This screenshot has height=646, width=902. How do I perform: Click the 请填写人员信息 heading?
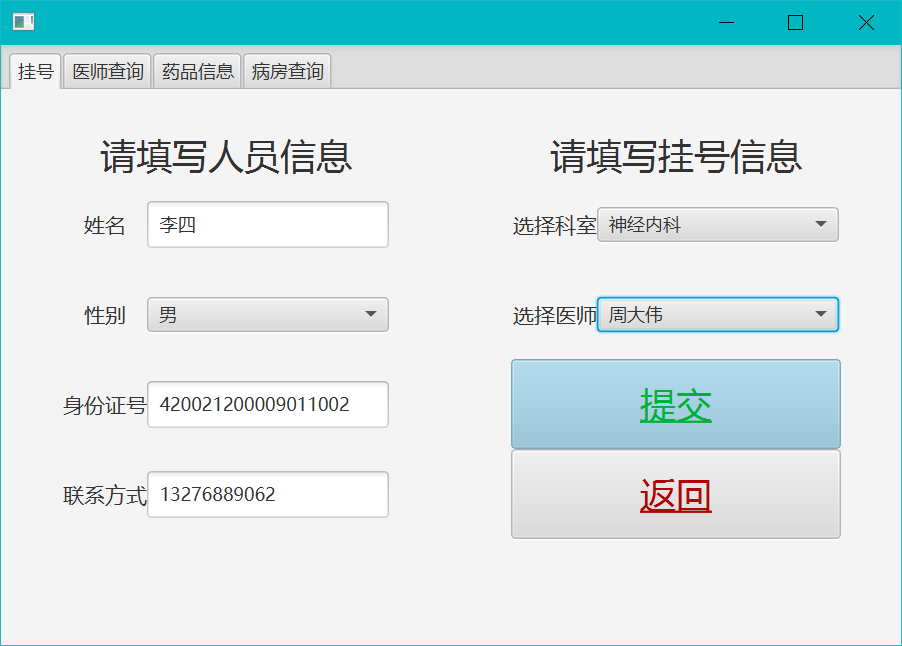pos(226,156)
